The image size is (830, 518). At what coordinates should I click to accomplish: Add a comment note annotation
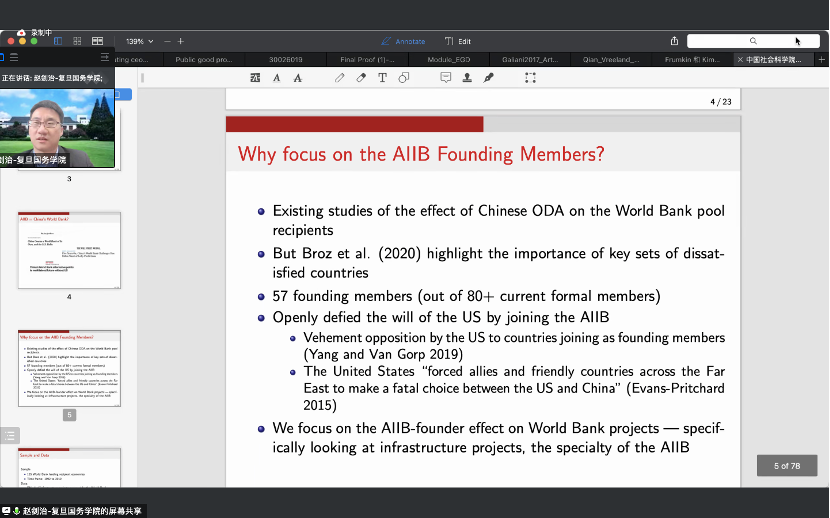[445, 78]
